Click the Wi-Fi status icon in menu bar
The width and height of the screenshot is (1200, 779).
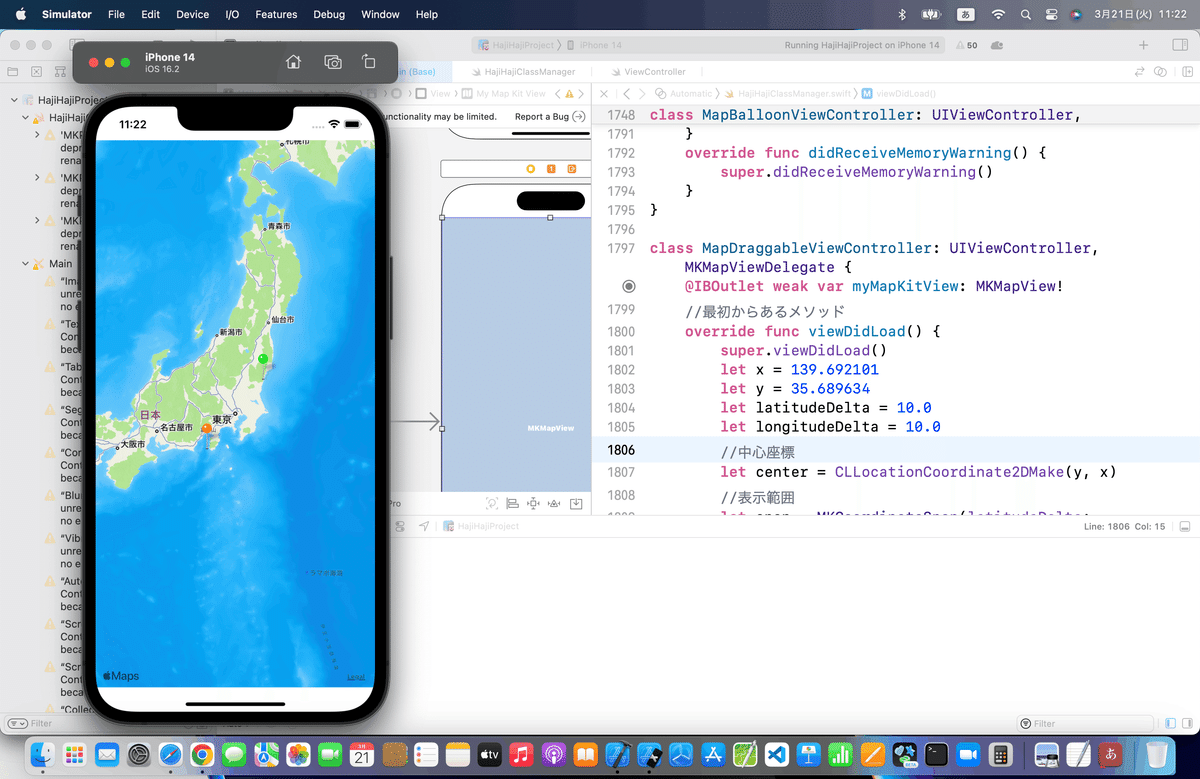[x=997, y=14]
